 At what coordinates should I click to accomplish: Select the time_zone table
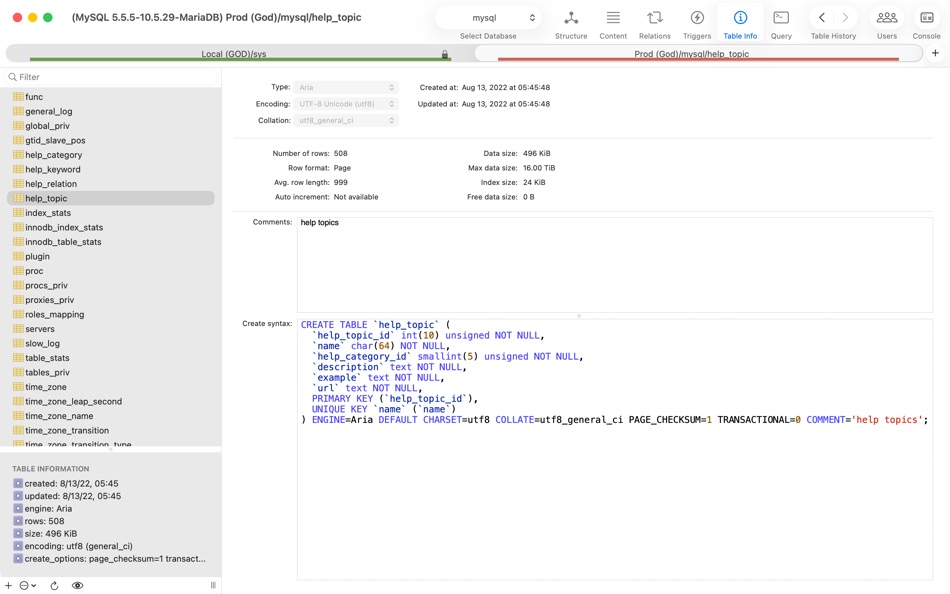pyautogui.click(x=110, y=387)
